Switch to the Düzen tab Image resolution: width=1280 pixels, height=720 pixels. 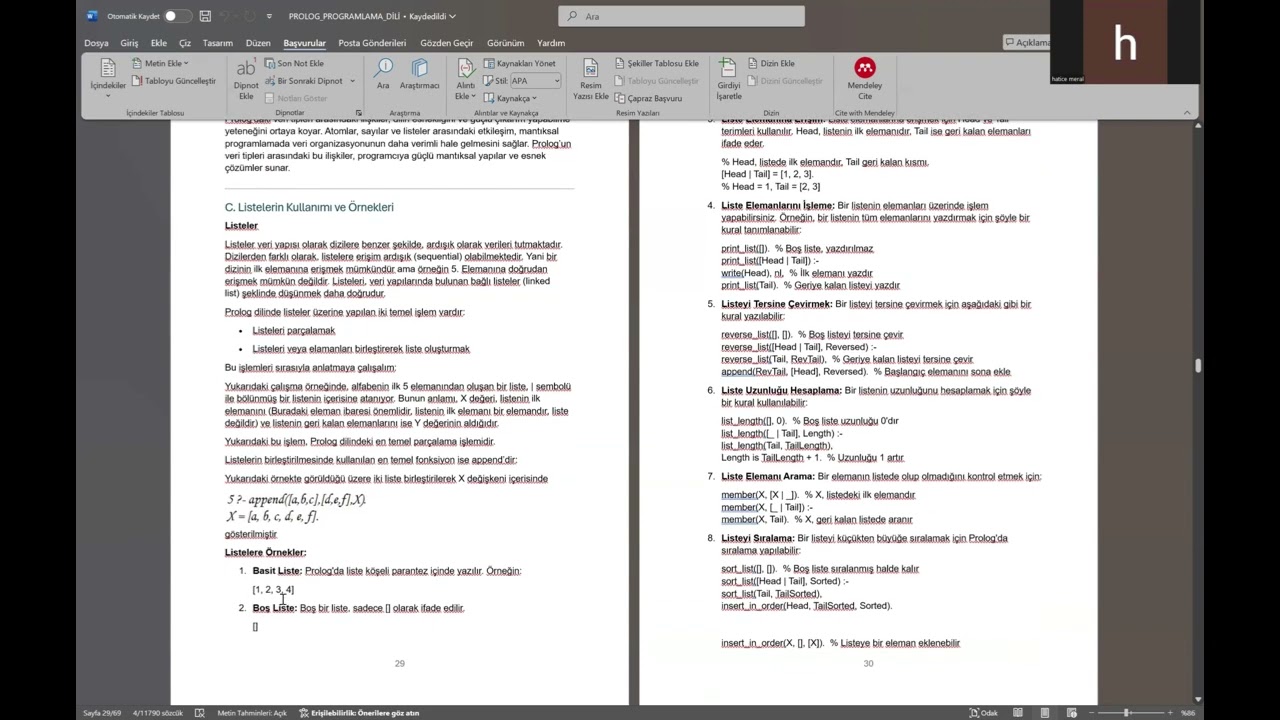(x=258, y=43)
